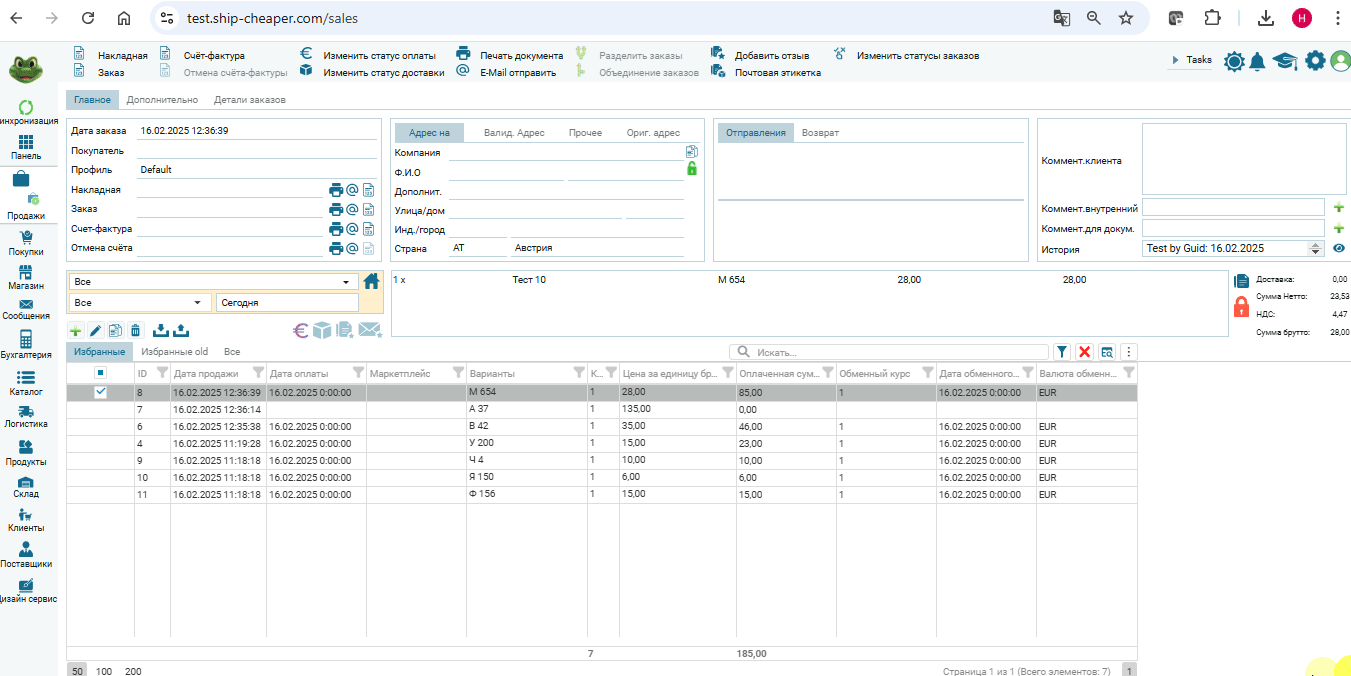Click the graduation cap training icon
This screenshot has height=676, width=1351.
point(1285,61)
